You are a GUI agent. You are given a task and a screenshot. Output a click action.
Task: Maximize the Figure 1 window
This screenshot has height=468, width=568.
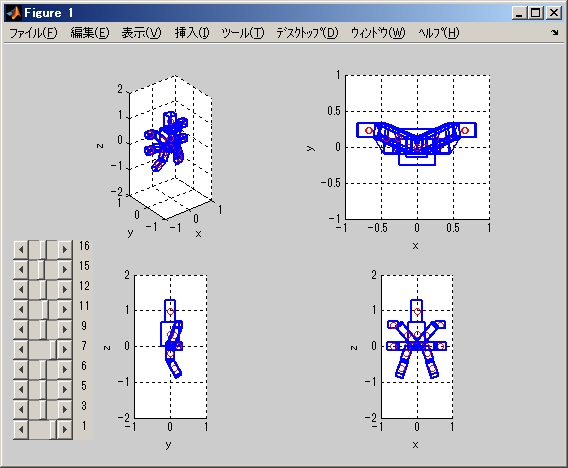coord(536,13)
